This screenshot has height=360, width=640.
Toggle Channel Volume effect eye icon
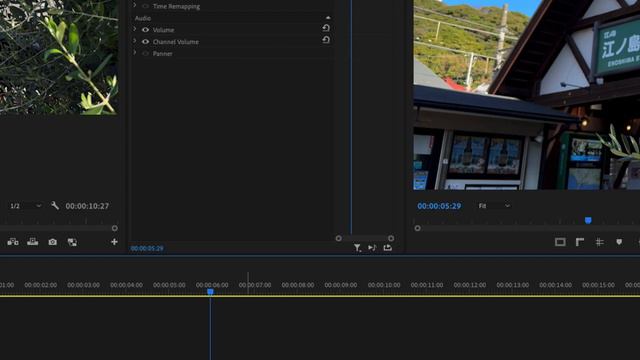point(145,42)
